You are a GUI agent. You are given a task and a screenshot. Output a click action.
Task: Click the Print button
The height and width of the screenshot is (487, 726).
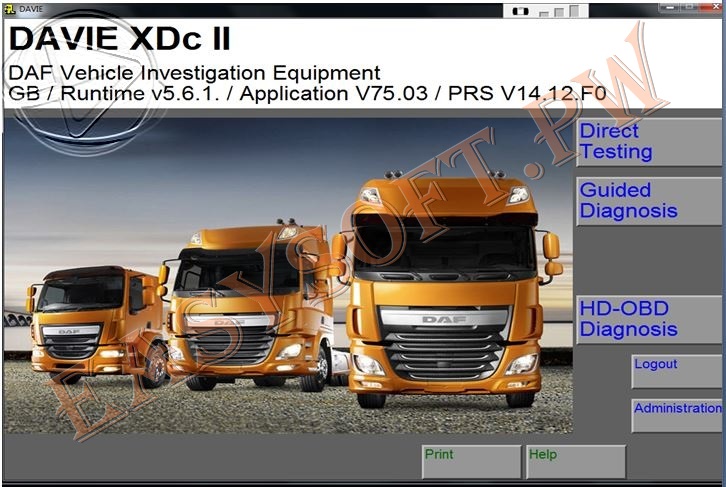coord(471,462)
